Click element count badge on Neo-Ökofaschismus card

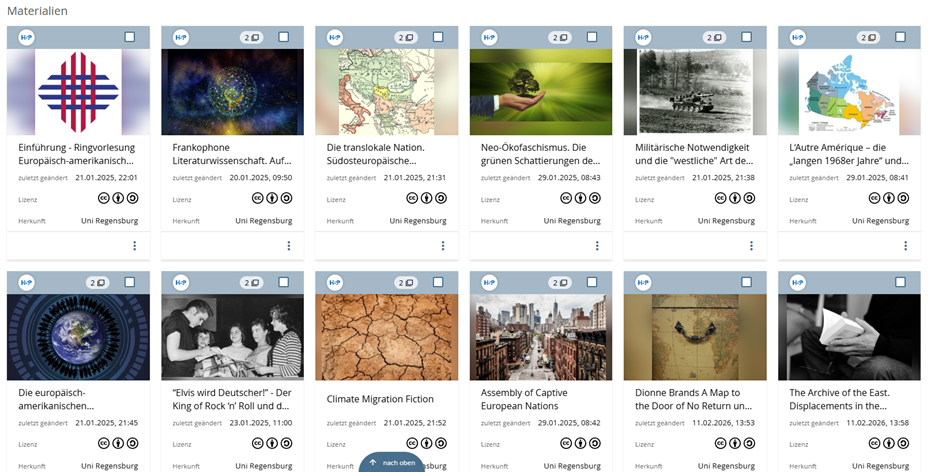(559, 38)
